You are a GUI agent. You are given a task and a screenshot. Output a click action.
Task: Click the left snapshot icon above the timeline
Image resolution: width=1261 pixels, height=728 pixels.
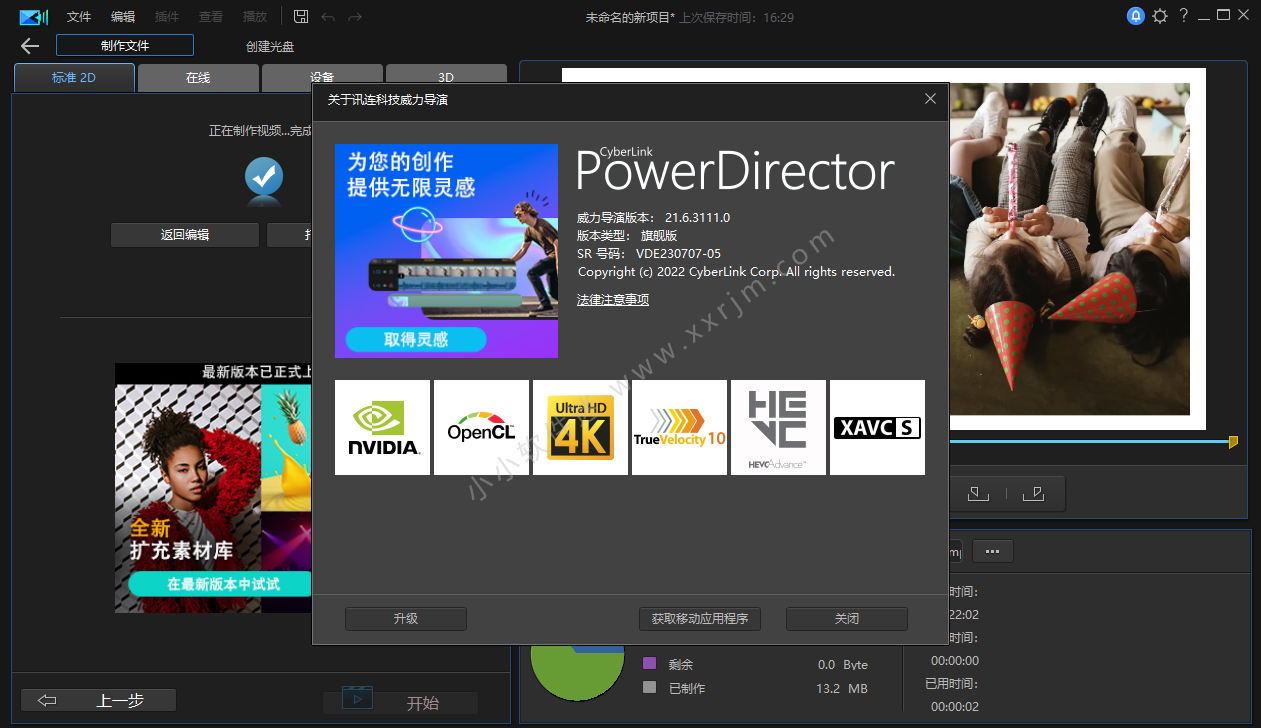[977, 493]
